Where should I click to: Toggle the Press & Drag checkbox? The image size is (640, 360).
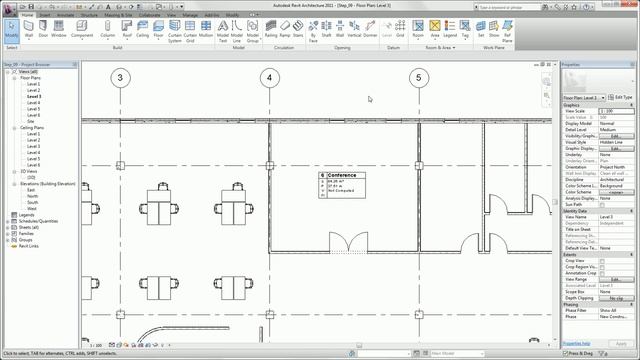tap(565, 353)
